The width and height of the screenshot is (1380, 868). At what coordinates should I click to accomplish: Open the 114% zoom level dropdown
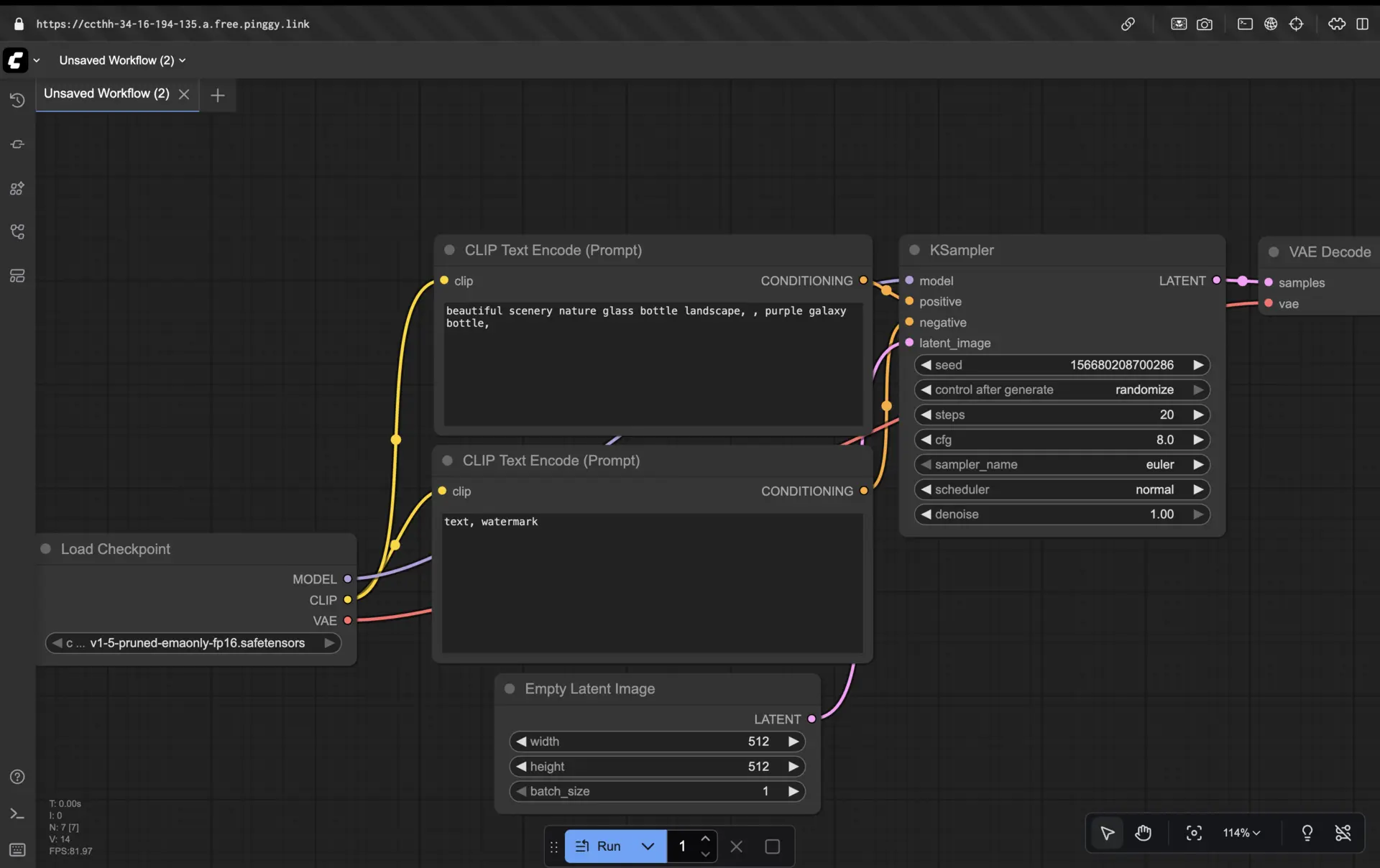(1241, 834)
